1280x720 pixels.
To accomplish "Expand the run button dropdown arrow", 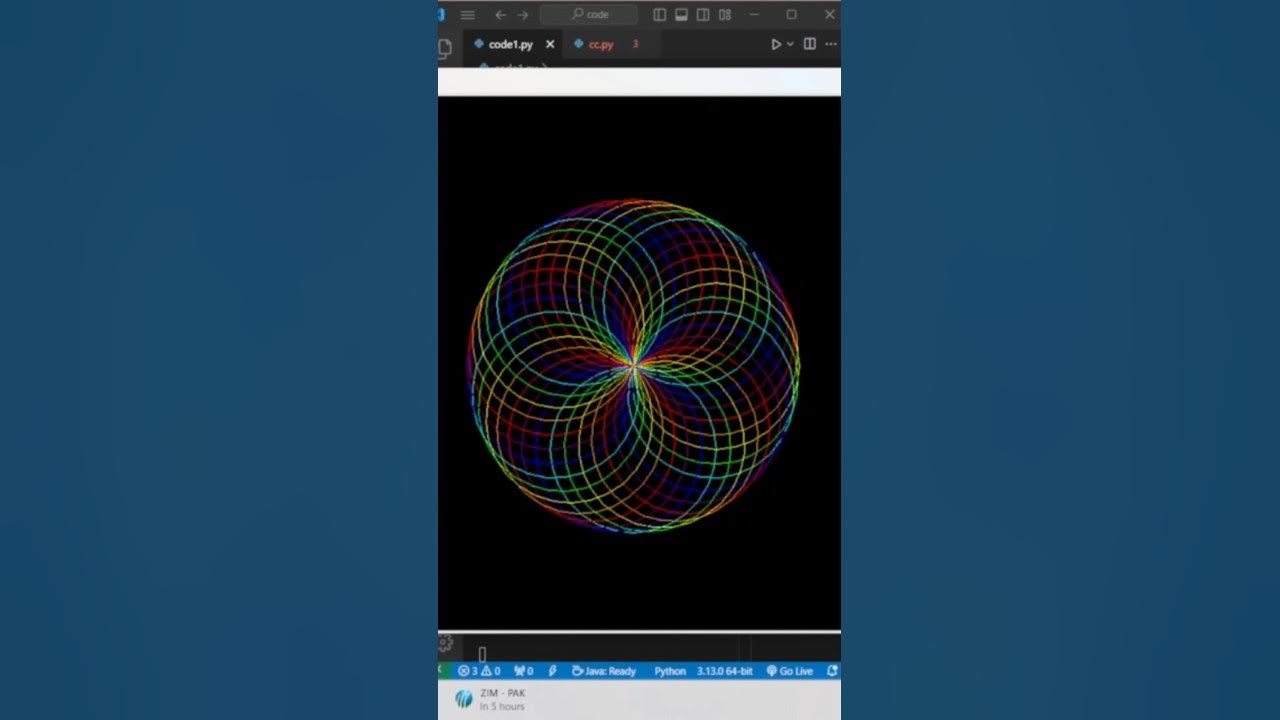I will [x=790, y=44].
